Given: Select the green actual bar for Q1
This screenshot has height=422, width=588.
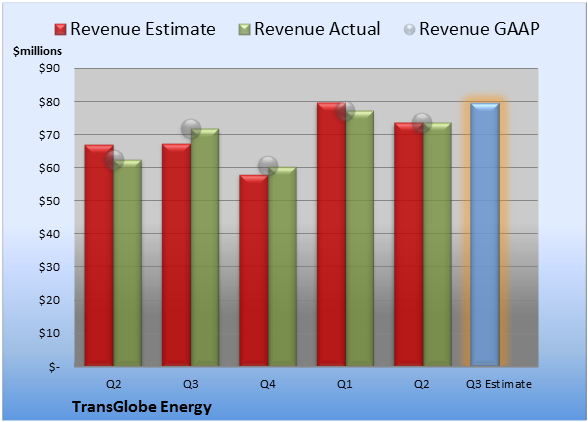Looking at the screenshot, I should click(360, 238).
